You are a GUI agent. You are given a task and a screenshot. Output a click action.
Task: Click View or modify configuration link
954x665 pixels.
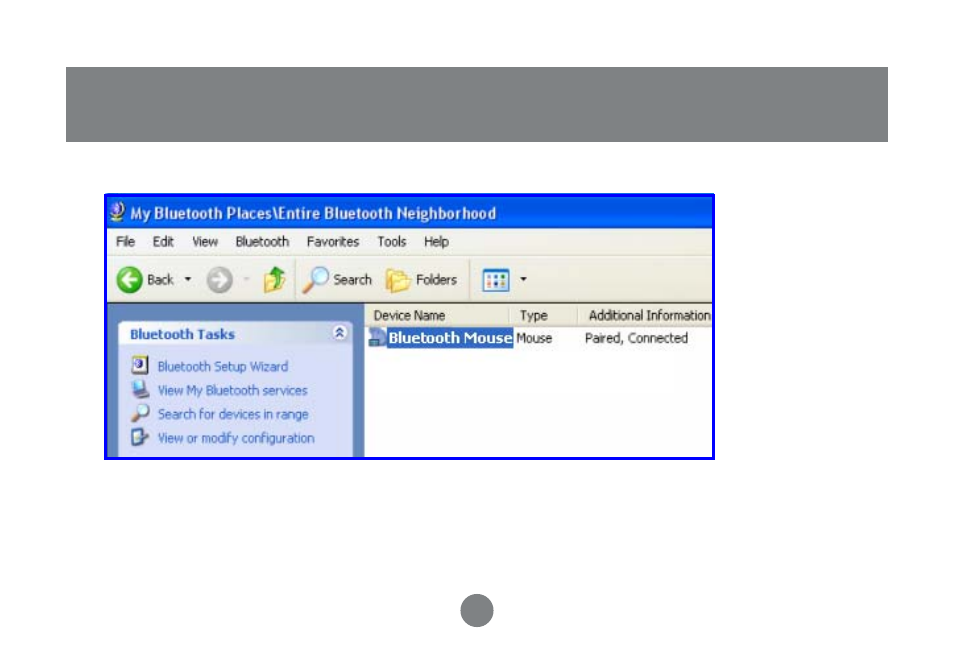(236, 438)
